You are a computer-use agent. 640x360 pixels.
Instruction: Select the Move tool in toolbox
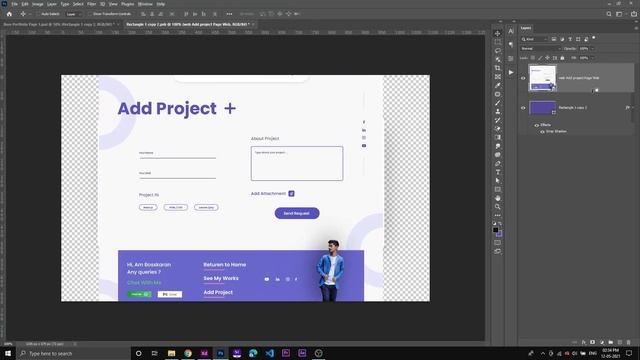coord(497,33)
